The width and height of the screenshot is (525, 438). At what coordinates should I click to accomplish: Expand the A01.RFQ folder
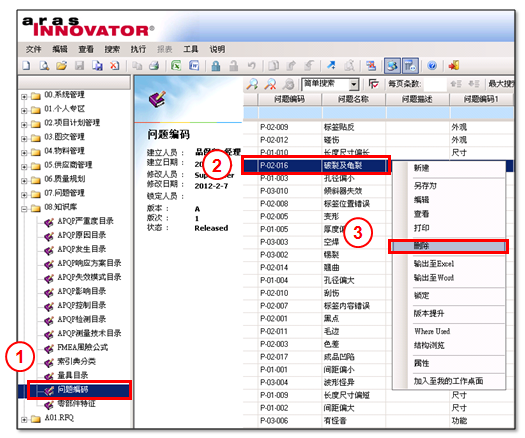[24, 419]
